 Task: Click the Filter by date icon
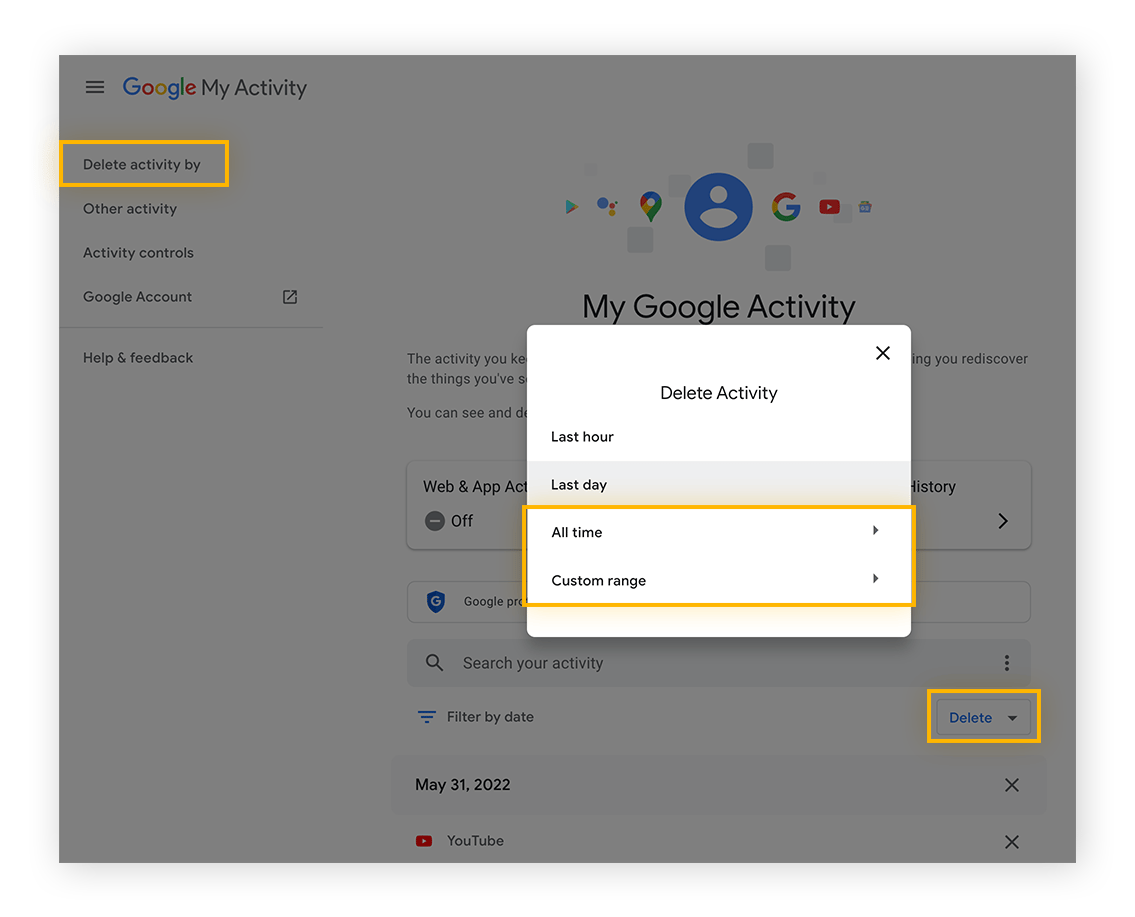click(x=427, y=716)
